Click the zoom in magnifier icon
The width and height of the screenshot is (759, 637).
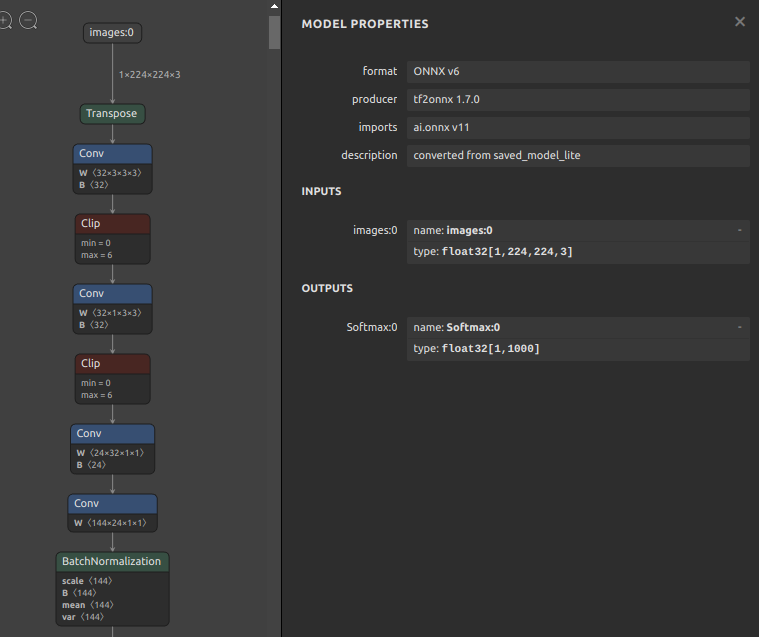click(4, 20)
